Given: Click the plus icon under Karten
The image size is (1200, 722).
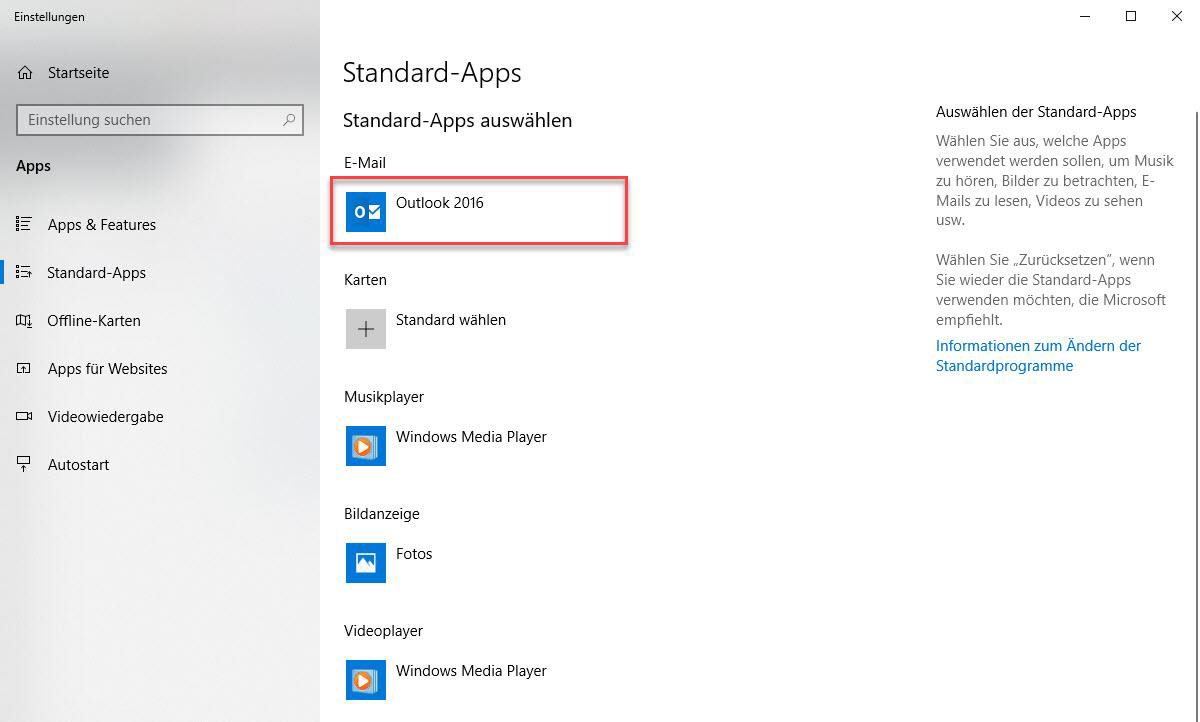Looking at the screenshot, I should point(365,329).
